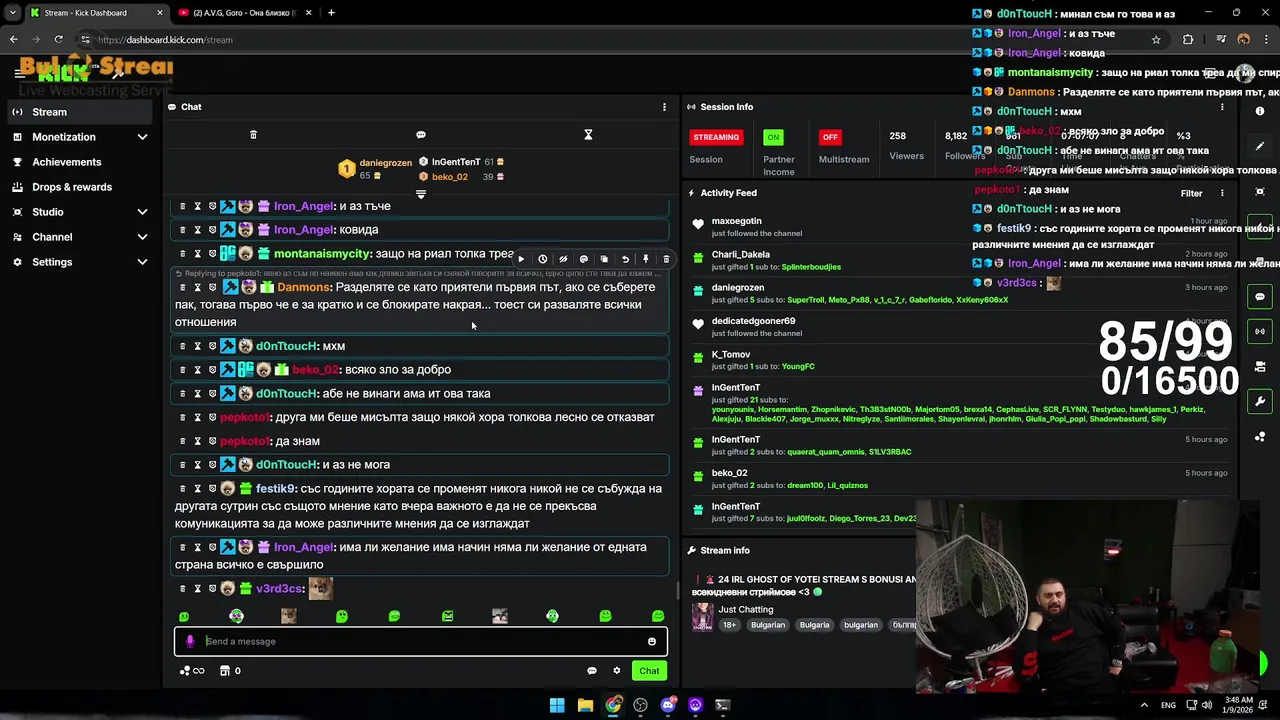This screenshot has width=1280, height=720.
Task: Click speech bubble icon beside chat gear
Action: [x=592, y=671]
